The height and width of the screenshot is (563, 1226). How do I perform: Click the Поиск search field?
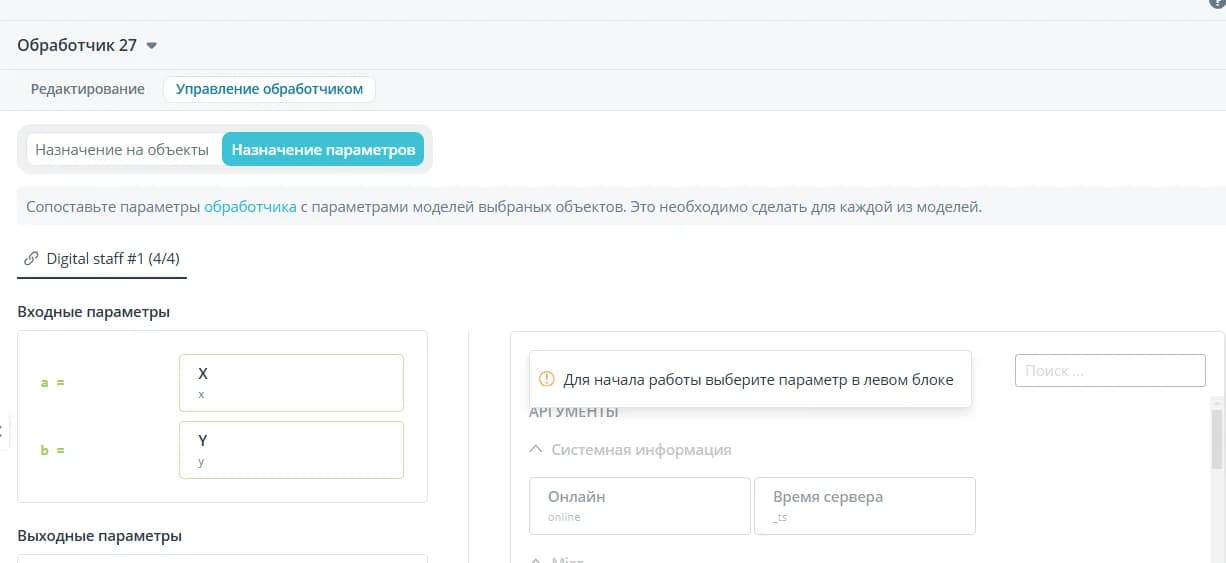pyautogui.click(x=1110, y=370)
